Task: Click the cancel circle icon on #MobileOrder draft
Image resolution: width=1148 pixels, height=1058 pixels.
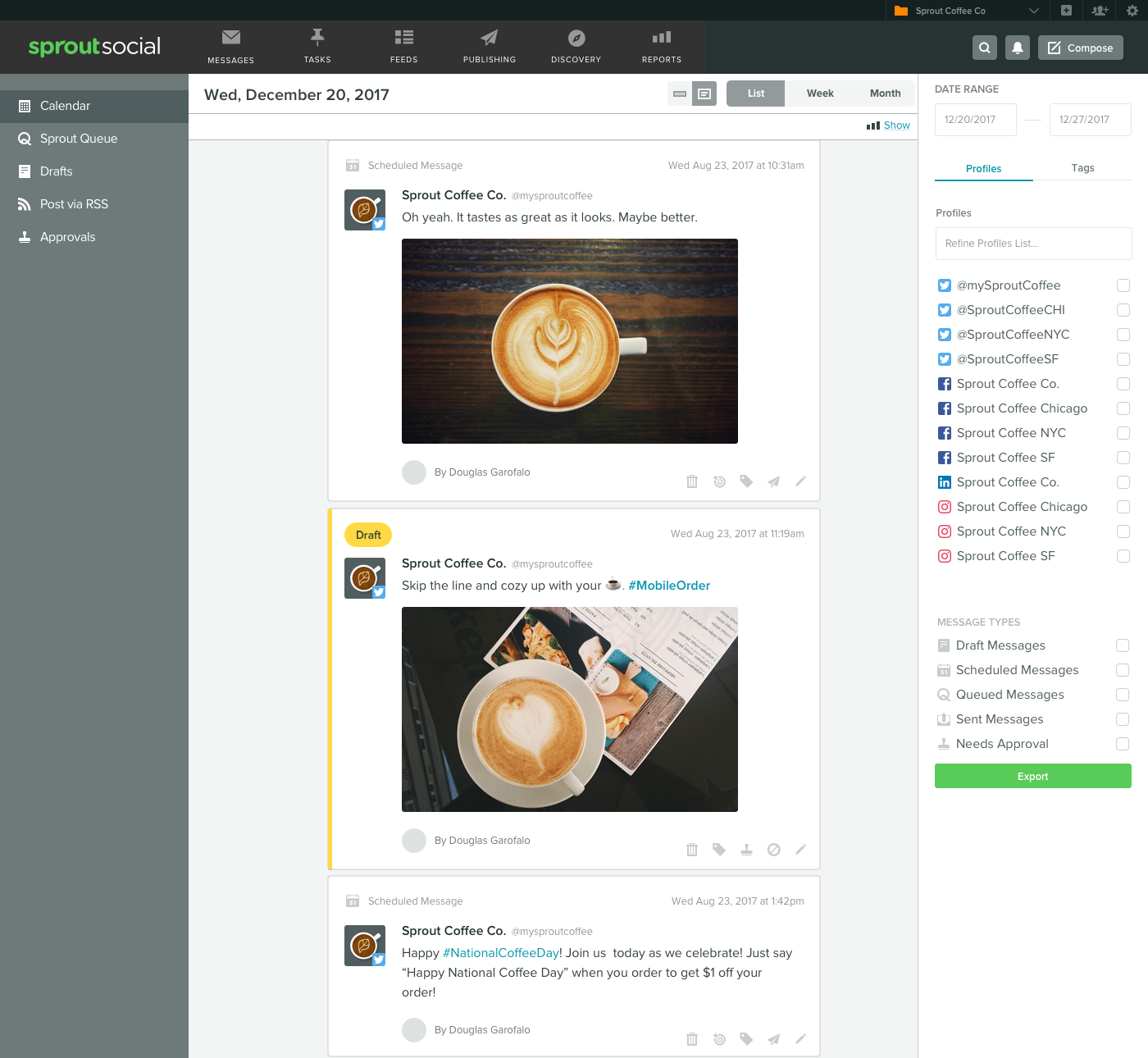Action: 773,850
